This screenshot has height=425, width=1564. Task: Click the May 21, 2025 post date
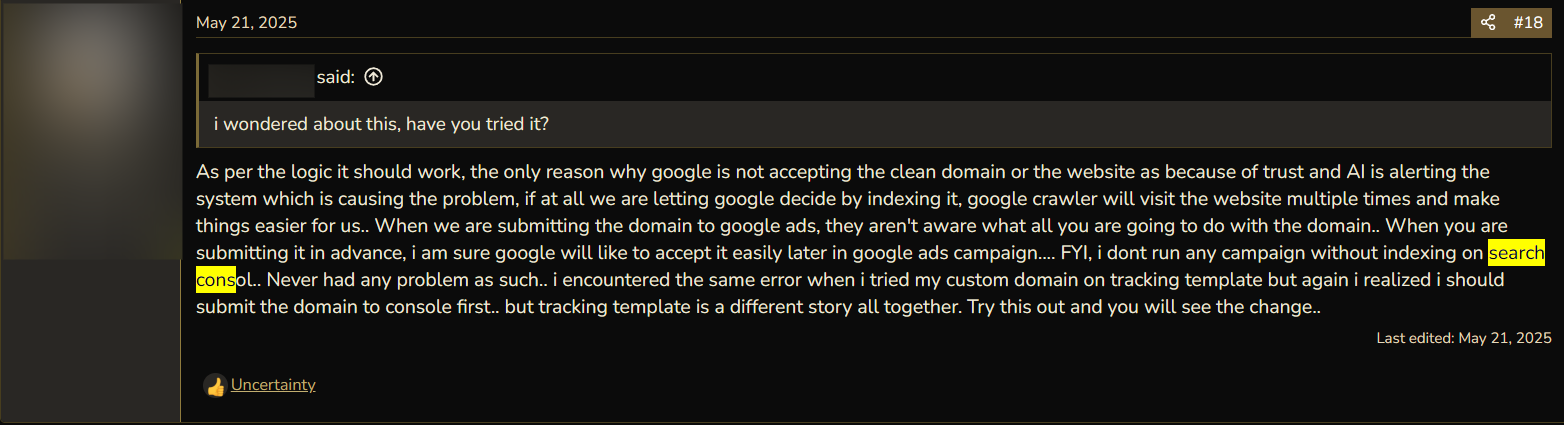coord(246,22)
